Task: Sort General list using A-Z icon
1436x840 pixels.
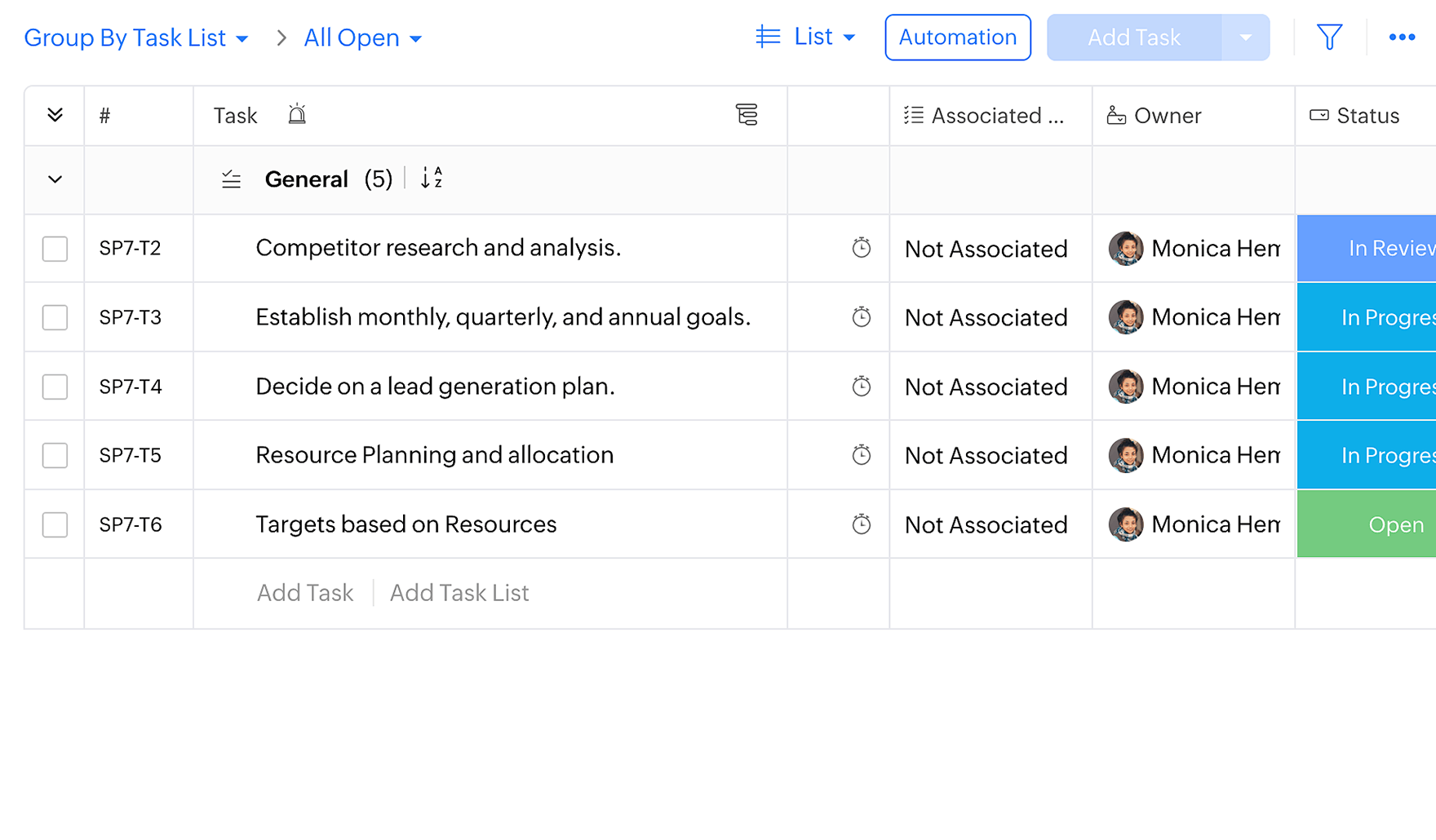Action: (431, 179)
